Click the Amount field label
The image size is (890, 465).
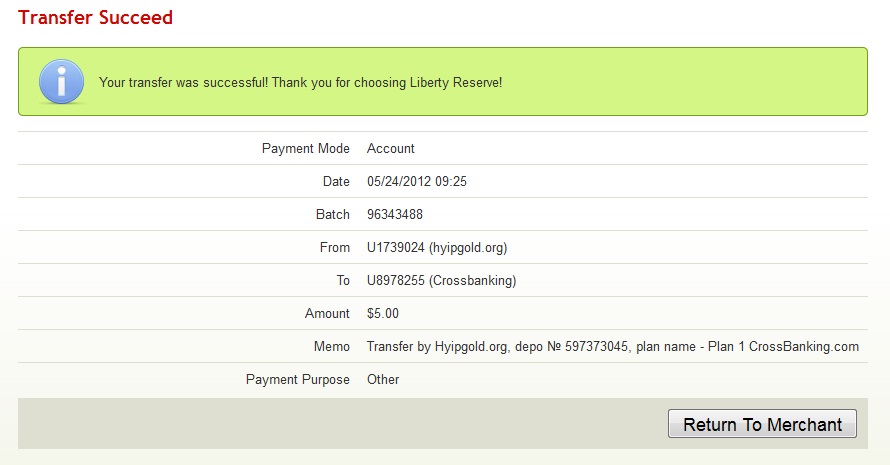(x=327, y=314)
